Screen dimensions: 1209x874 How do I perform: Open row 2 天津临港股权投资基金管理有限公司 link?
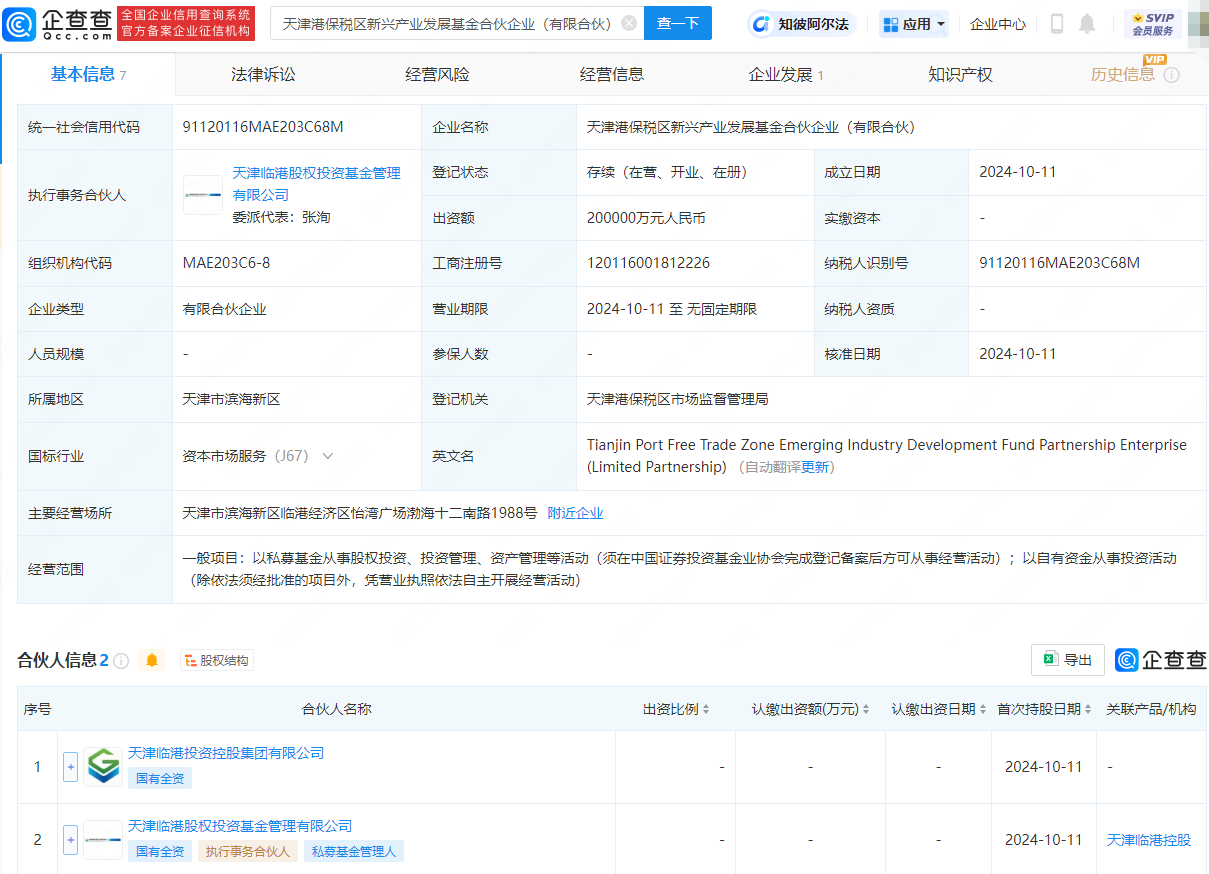click(240, 826)
